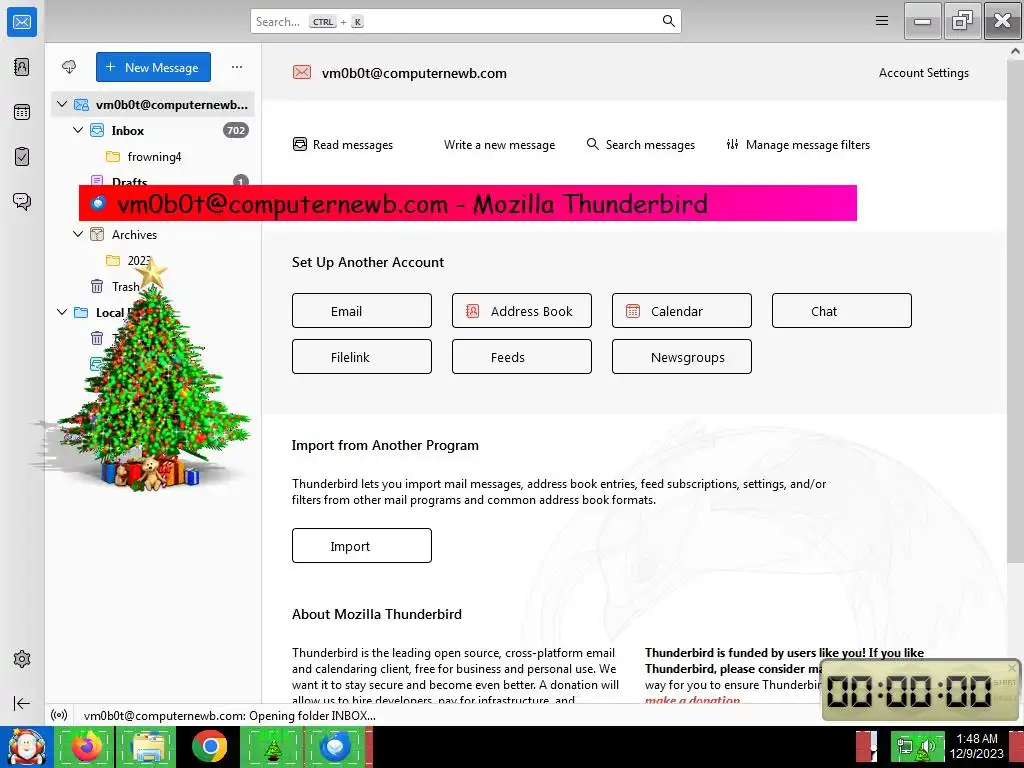Click the search magnifier icon
This screenshot has height=768, width=1024.
pyautogui.click(x=668, y=21)
